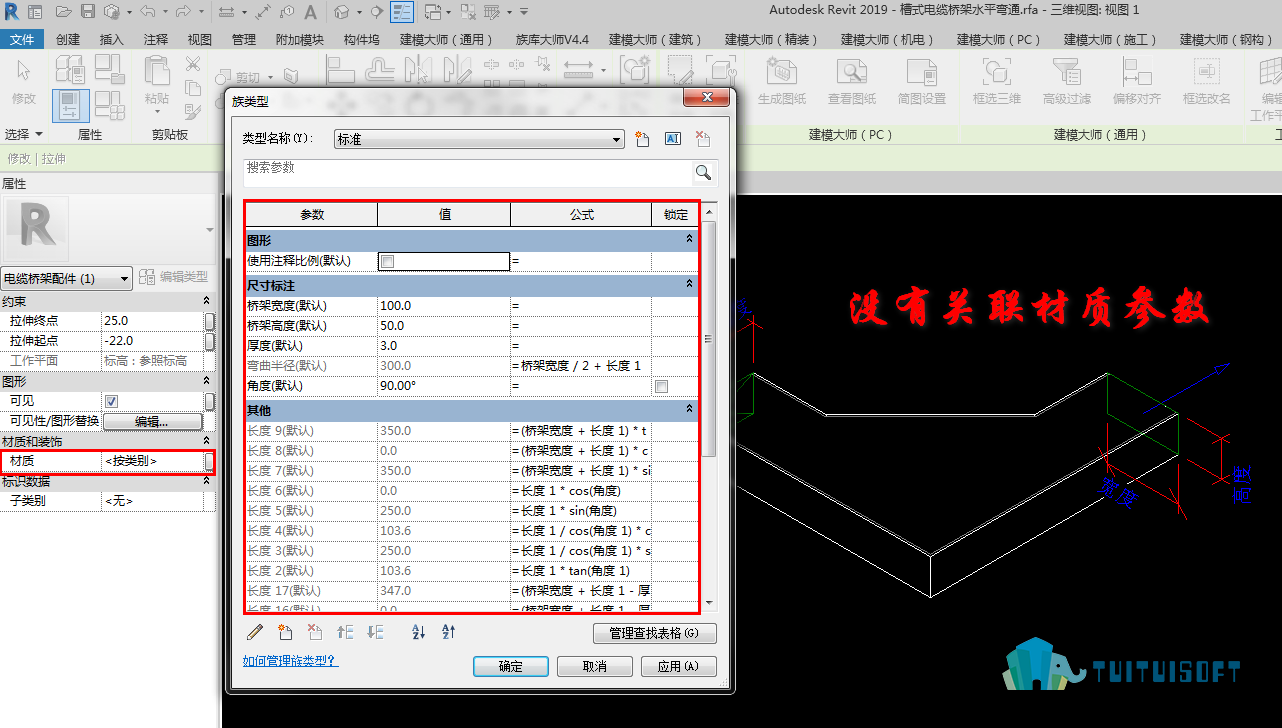Click the rename type icon beside 类型名称
This screenshot has width=1282, height=728.
pyautogui.click(x=673, y=139)
